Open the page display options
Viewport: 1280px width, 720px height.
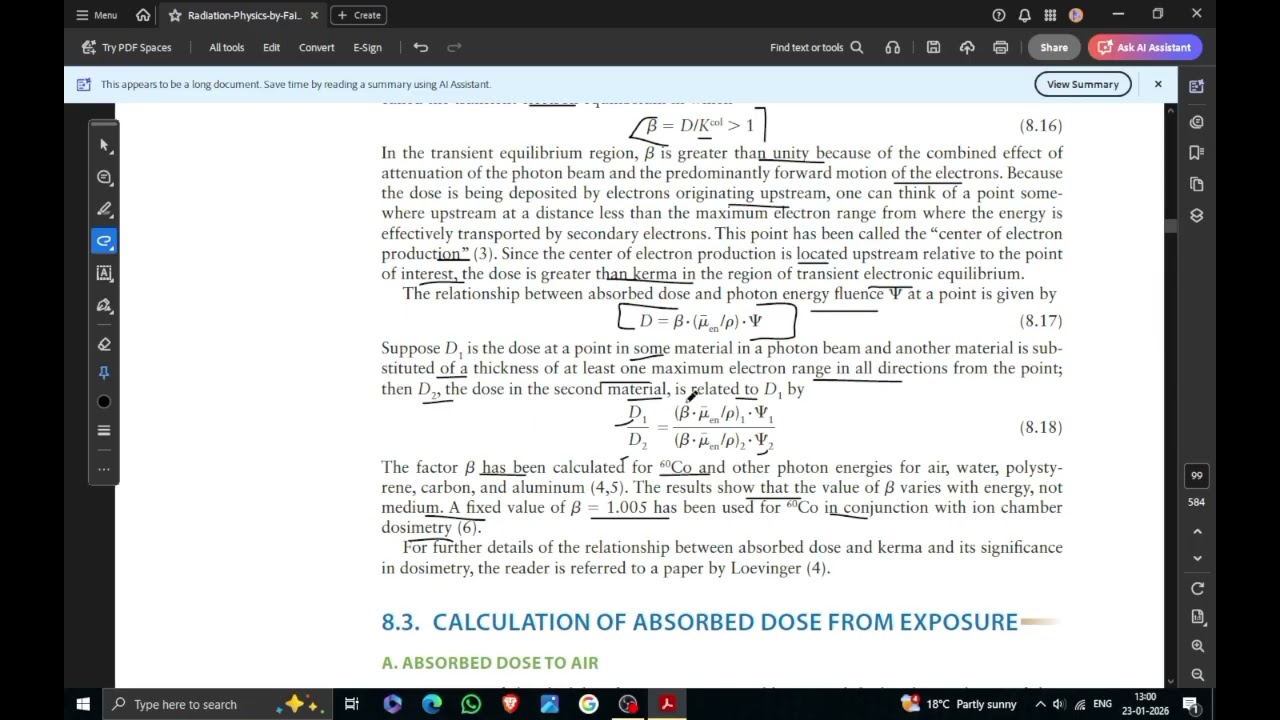pos(1197,617)
